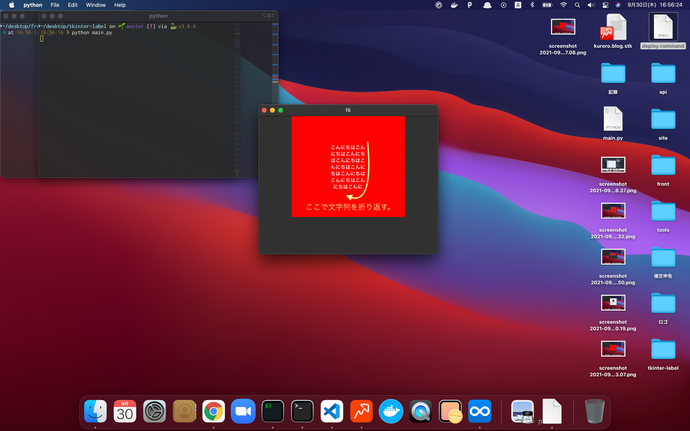Open the Calendar app in the Dock
The width and height of the screenshot is (690, 431).
point(125,411)
